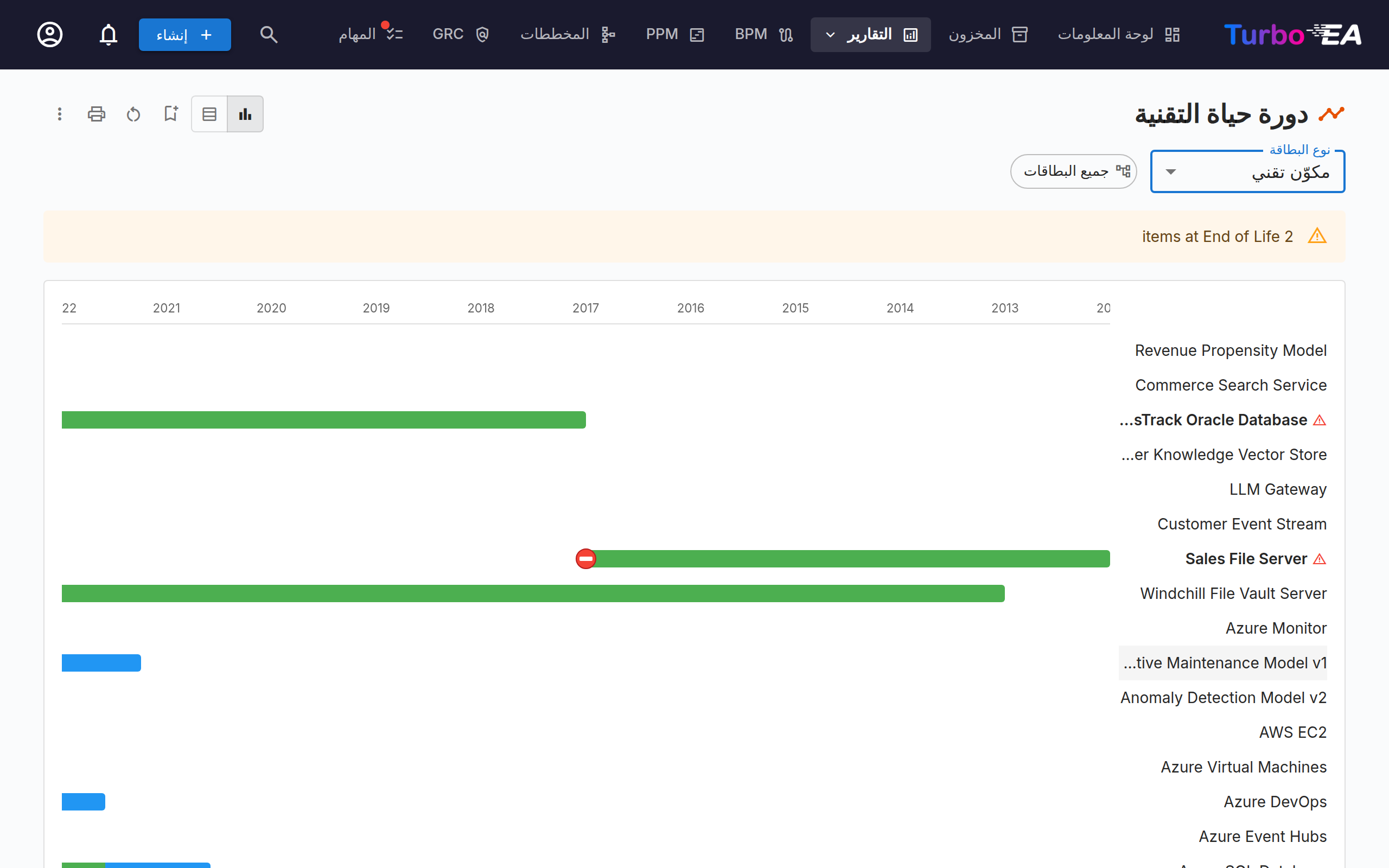Save the report with the bookmark icon
Screen dimensions: 1389x868
point(170,114)
